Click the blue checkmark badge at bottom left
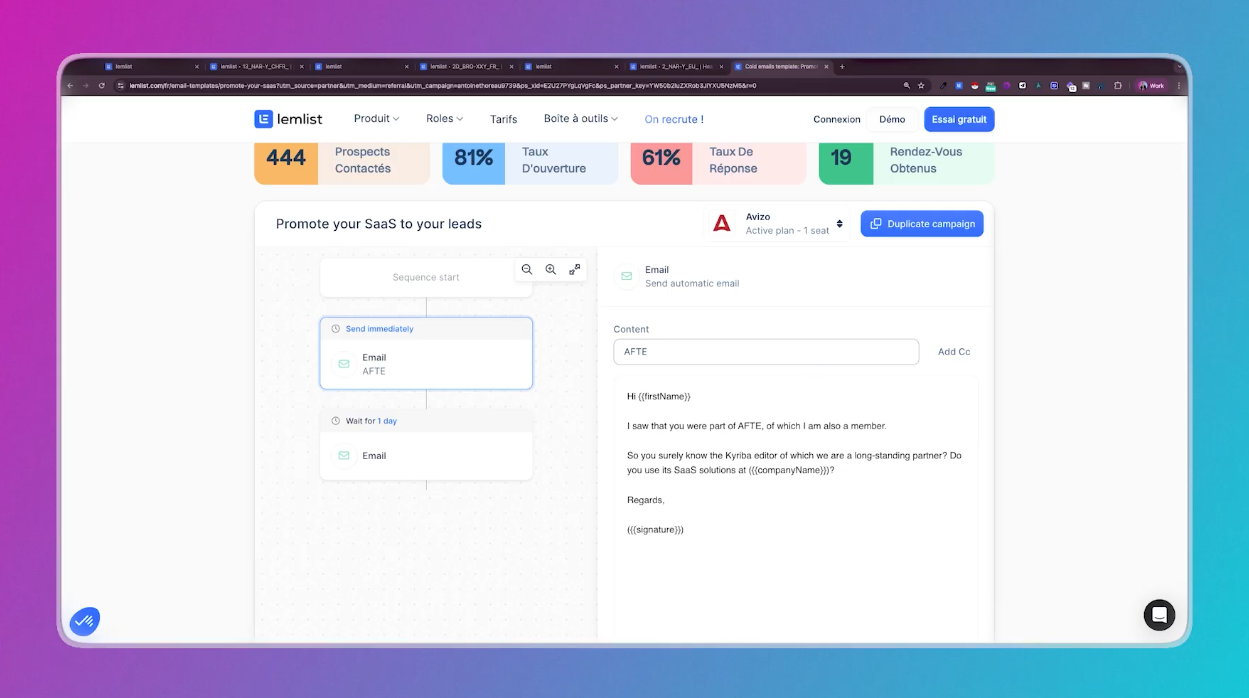The width and height of the screenshot is (1249, 698). point(85,621)
